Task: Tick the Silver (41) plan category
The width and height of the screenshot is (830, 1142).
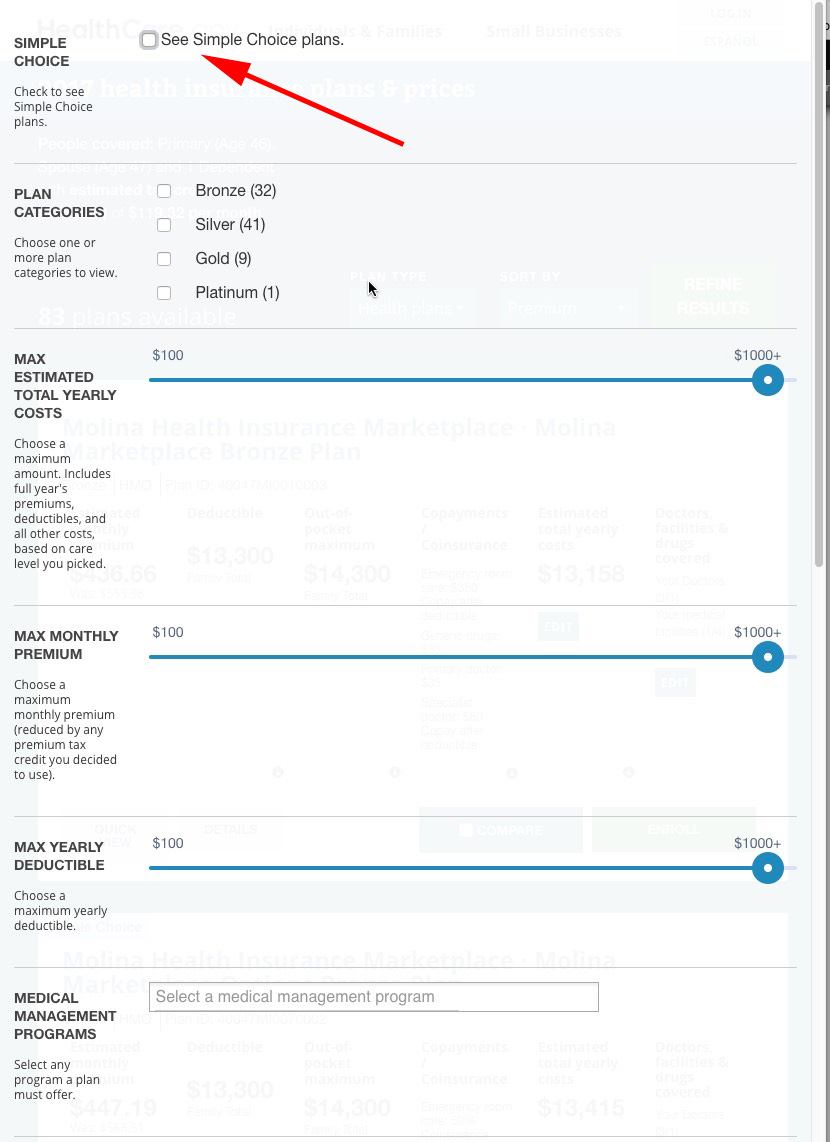Action: [164, 225]
